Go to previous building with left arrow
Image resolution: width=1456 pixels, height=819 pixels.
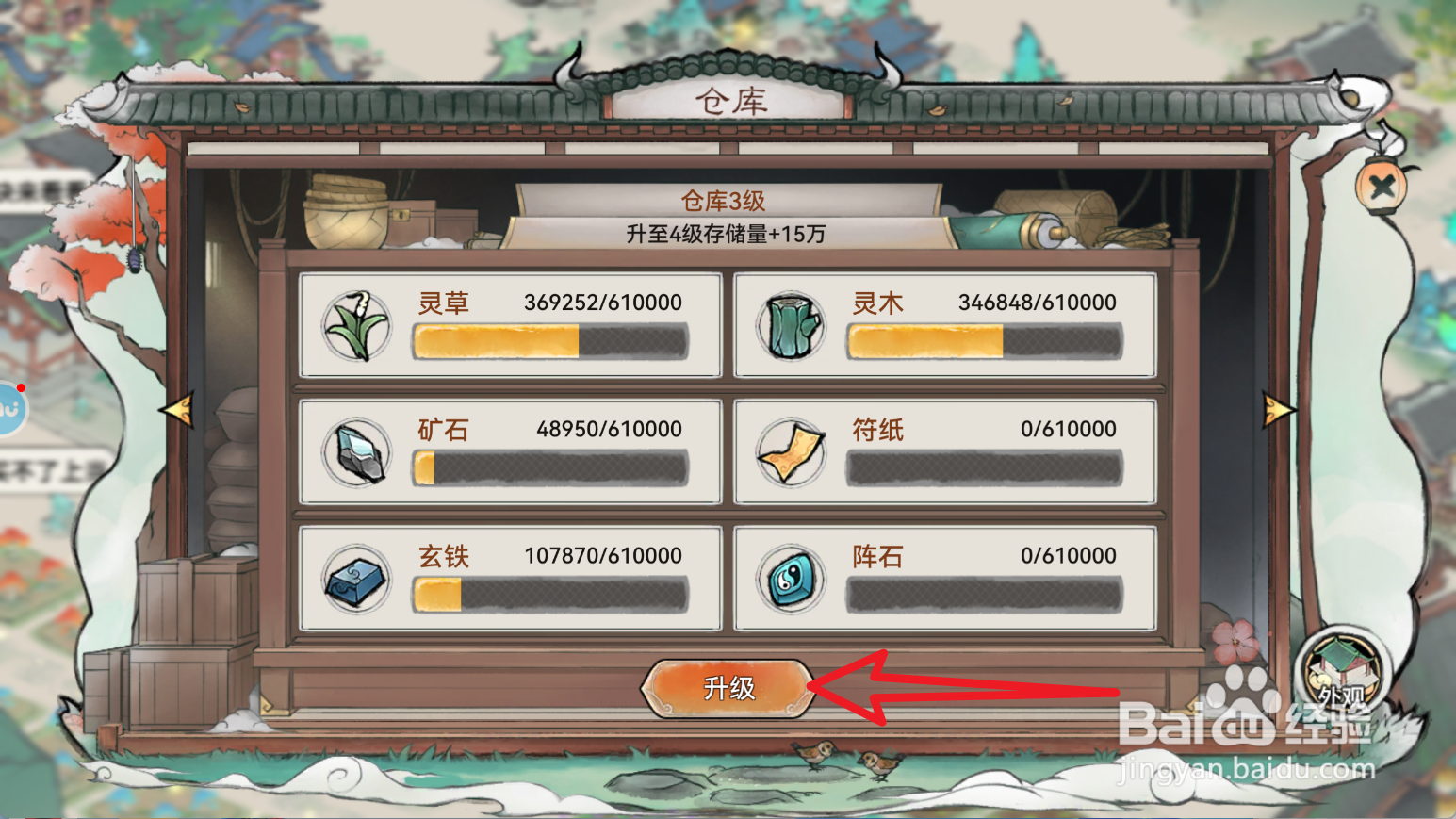click(x=177, y=410)
